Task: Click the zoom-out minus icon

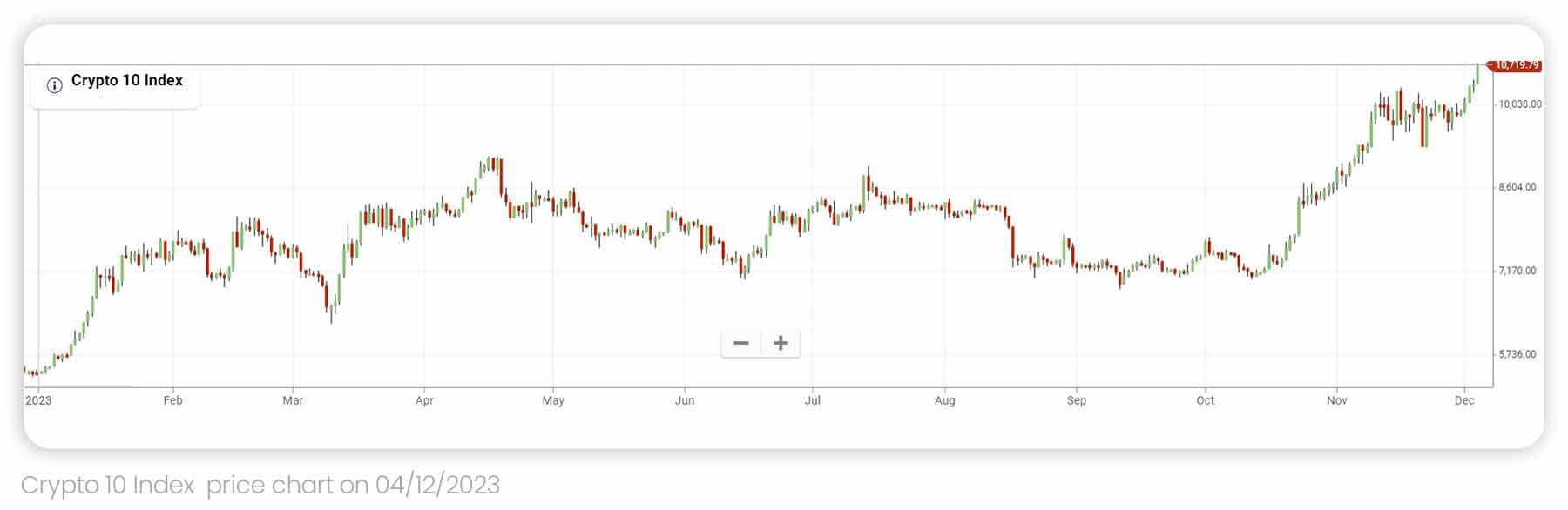Action: tap(741, 343)
